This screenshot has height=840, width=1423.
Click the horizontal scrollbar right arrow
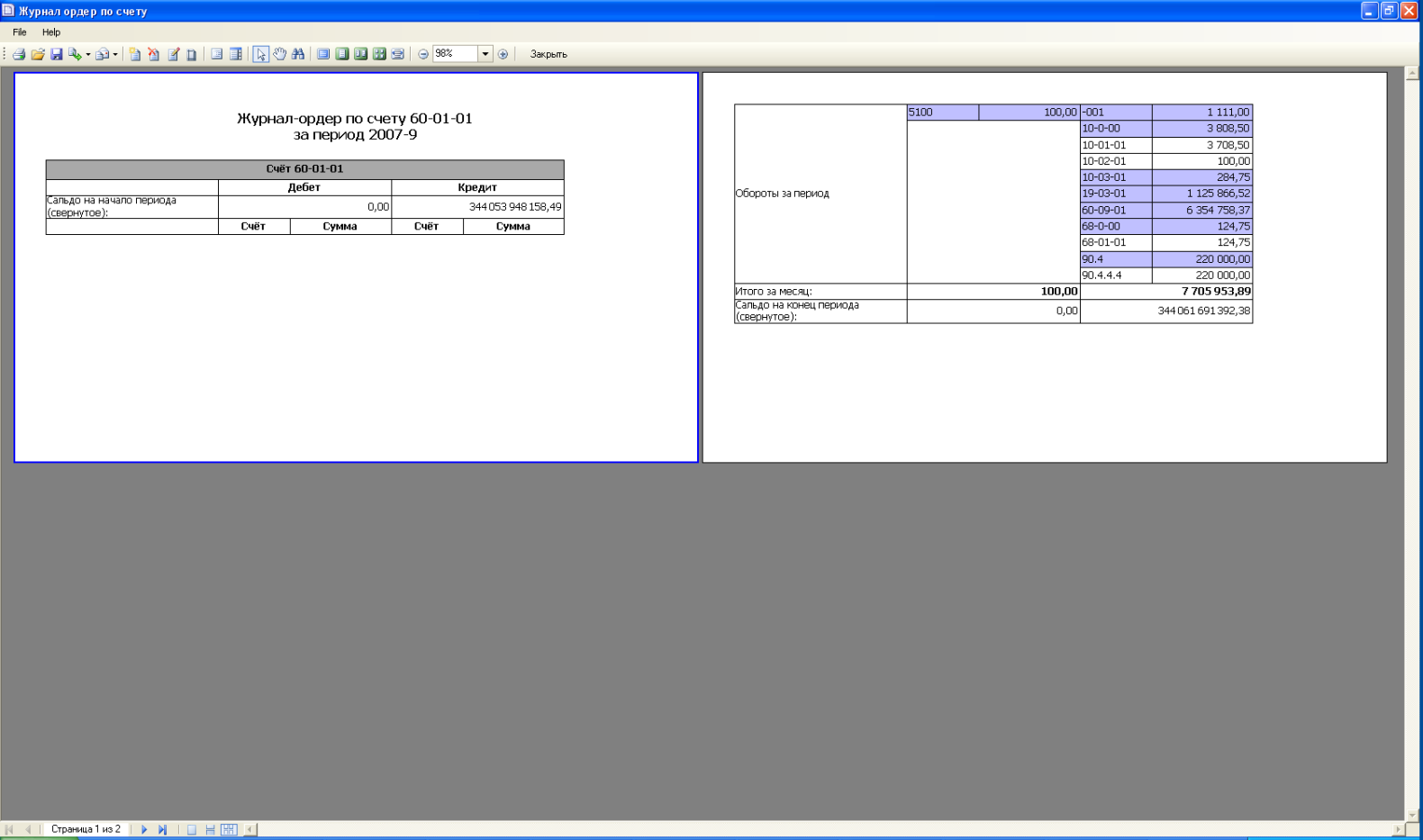(1398, 829)
